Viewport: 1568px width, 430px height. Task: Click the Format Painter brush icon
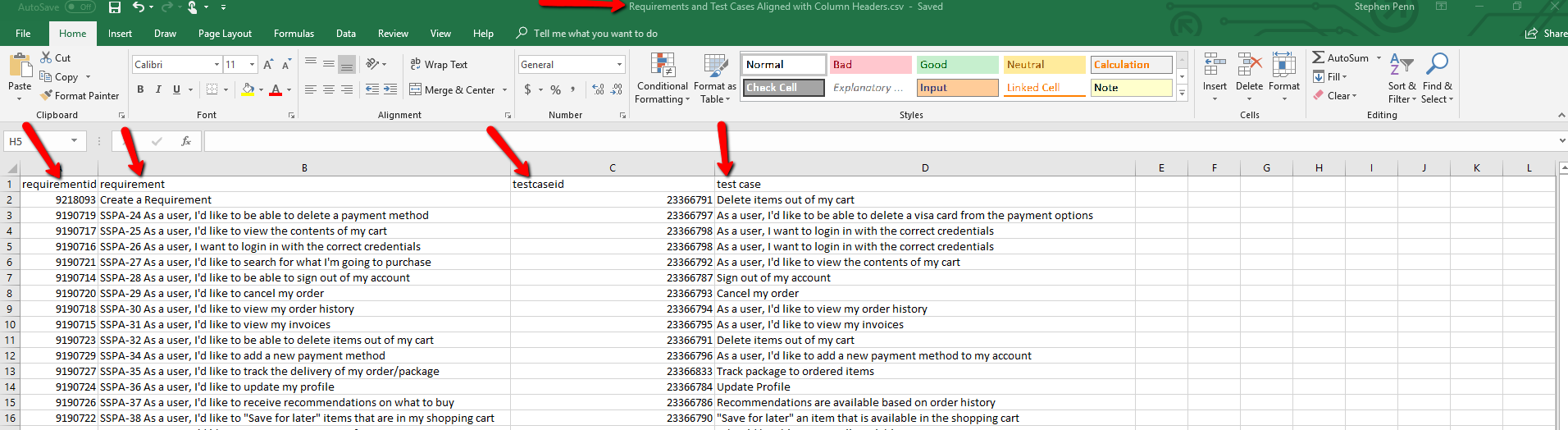point(47,96)
